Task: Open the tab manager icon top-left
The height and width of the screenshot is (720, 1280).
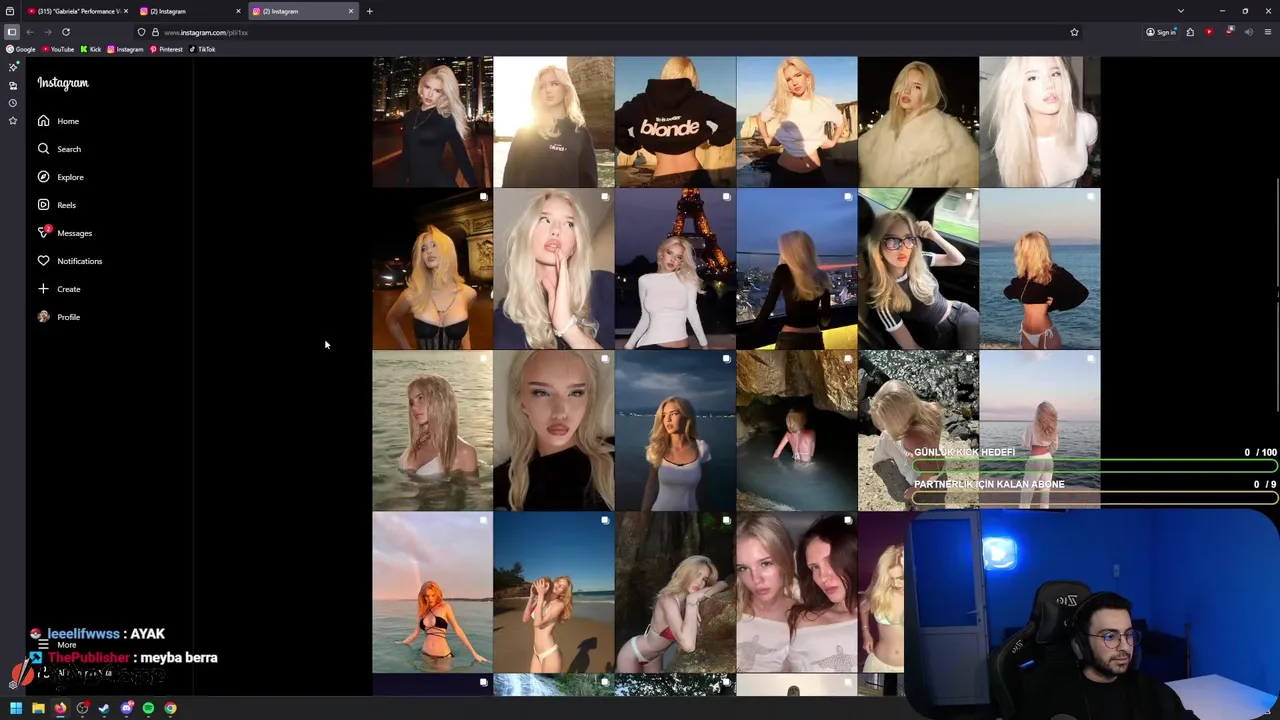Action: (10, 11)
